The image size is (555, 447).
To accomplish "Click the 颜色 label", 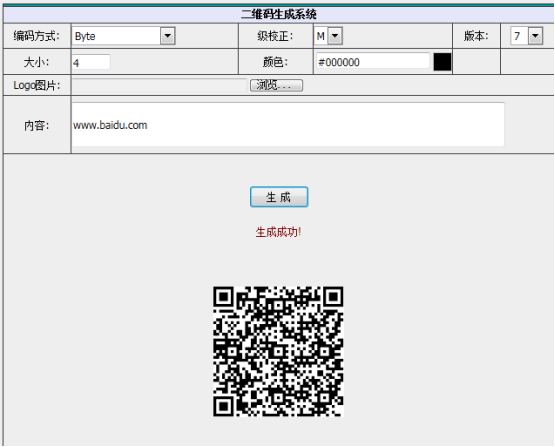I will click(275, 62).
